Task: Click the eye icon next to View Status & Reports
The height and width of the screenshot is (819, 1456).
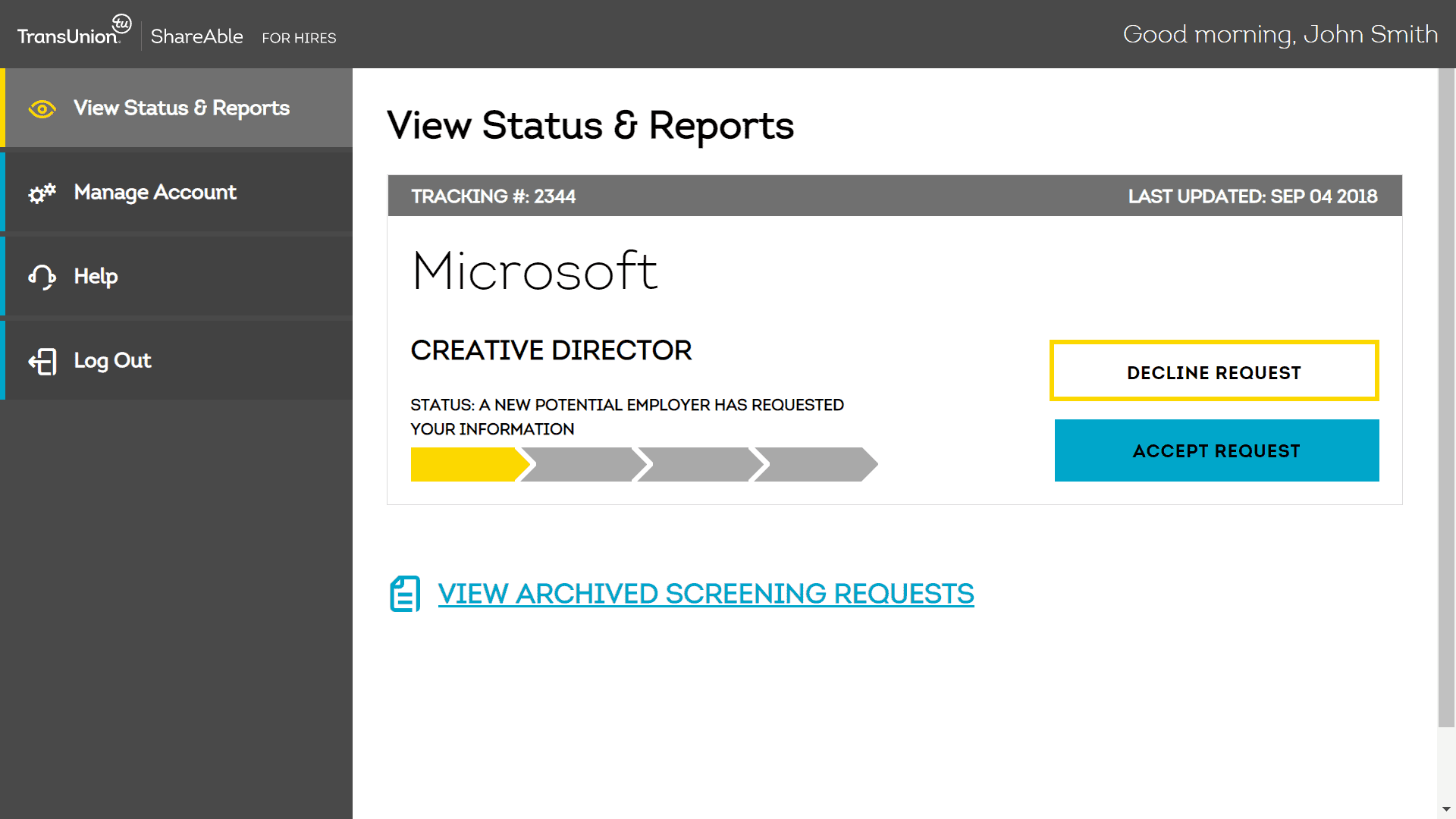Action: 42,108
